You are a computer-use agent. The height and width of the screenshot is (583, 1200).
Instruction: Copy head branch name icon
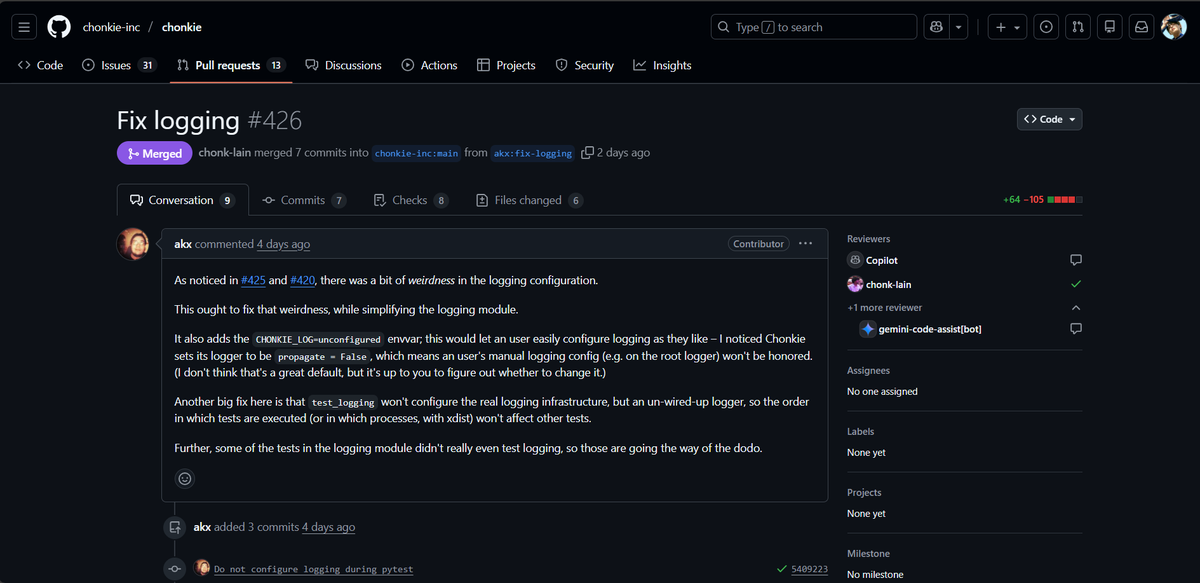tap(587, 153)
